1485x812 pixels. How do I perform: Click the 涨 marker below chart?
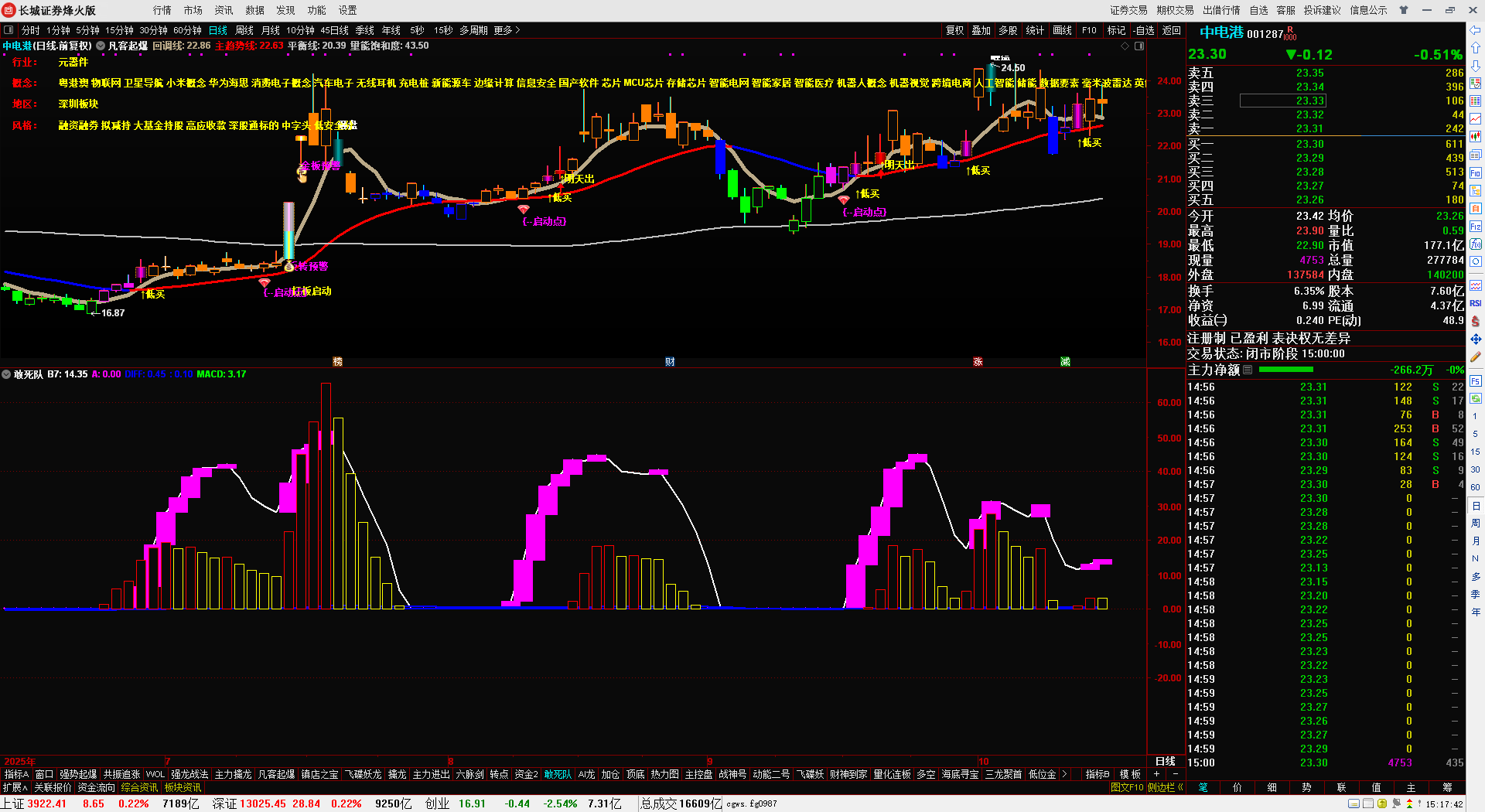click(978, 362)
